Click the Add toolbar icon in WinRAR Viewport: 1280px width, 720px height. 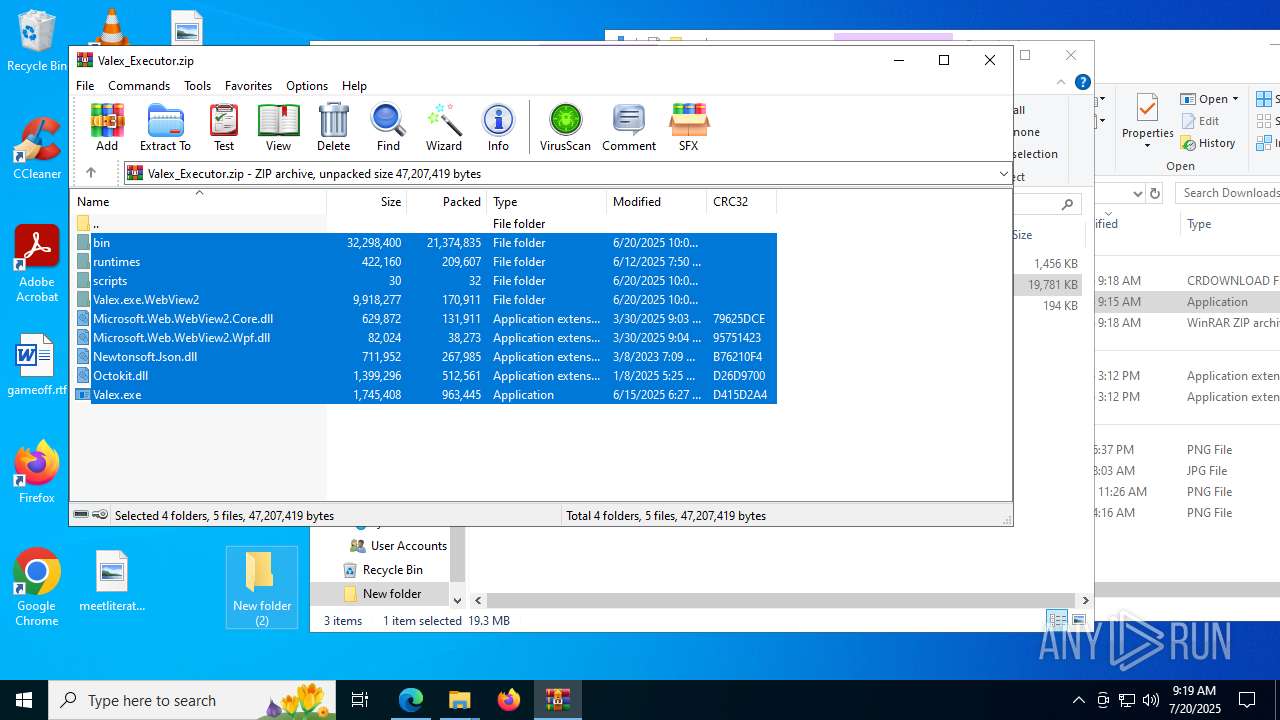[x=107, y=127]
